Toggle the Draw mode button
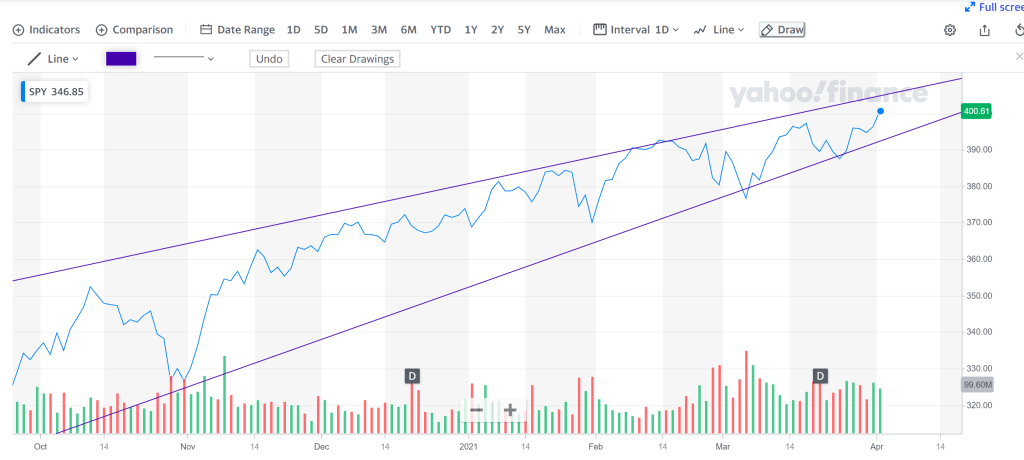The width and height of the screenshot is (1024, 460). pos(782,30)
